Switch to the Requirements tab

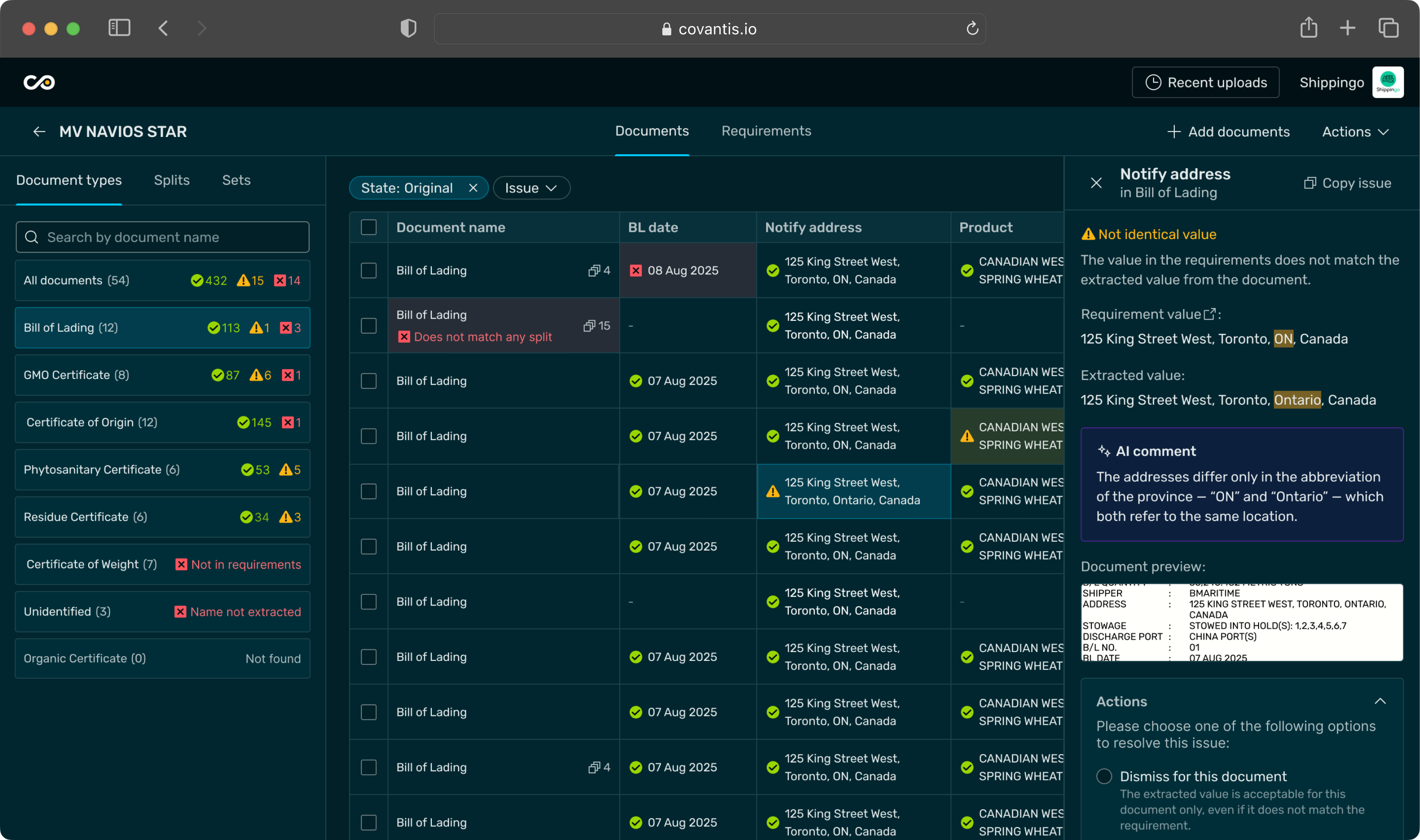[766, 131]
